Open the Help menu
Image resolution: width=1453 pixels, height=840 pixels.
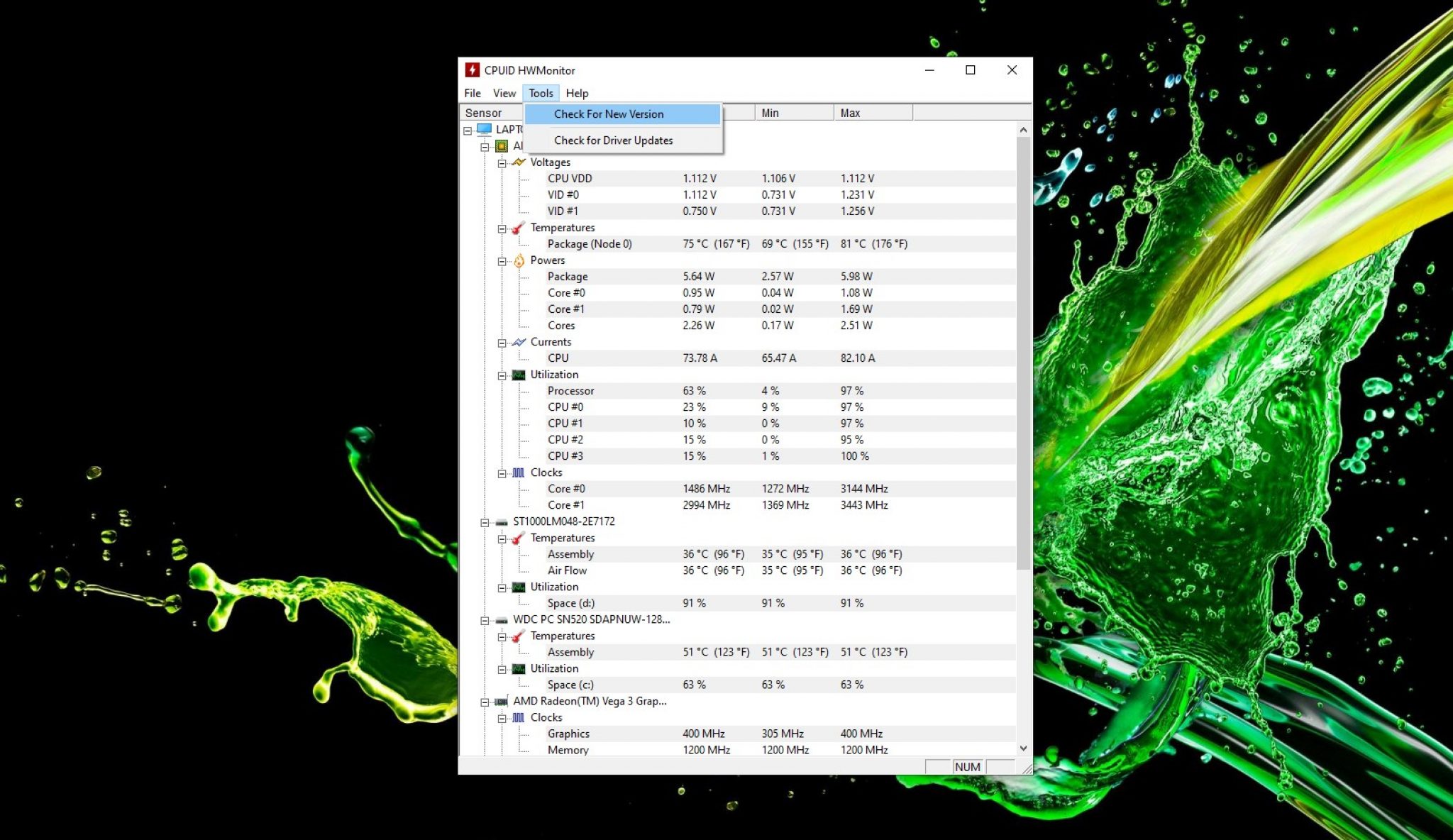pyautogui.click(x=578, y=93)
